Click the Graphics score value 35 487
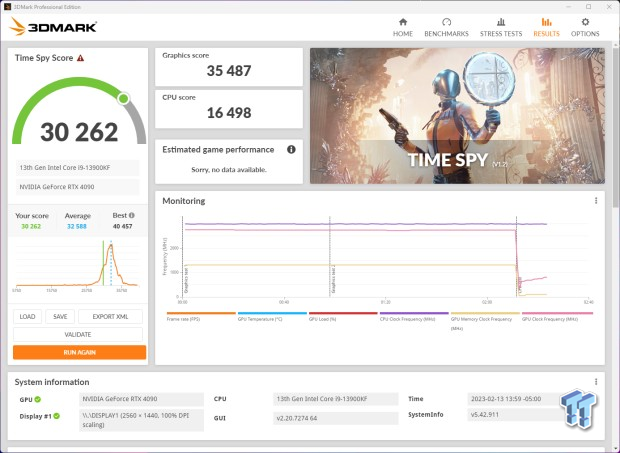 [x=229, y=71]
